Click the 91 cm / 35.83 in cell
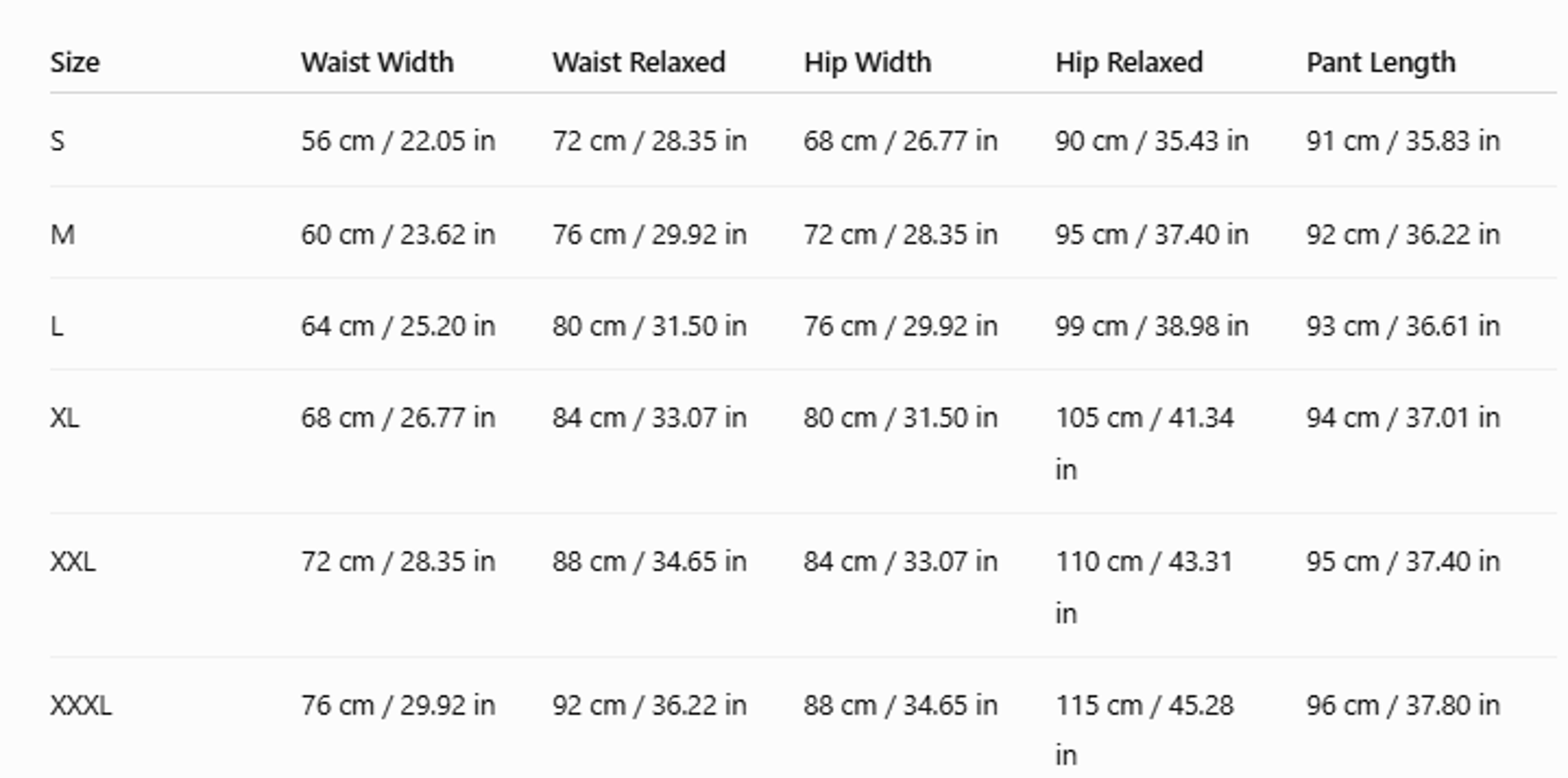 click(1403, 141)
